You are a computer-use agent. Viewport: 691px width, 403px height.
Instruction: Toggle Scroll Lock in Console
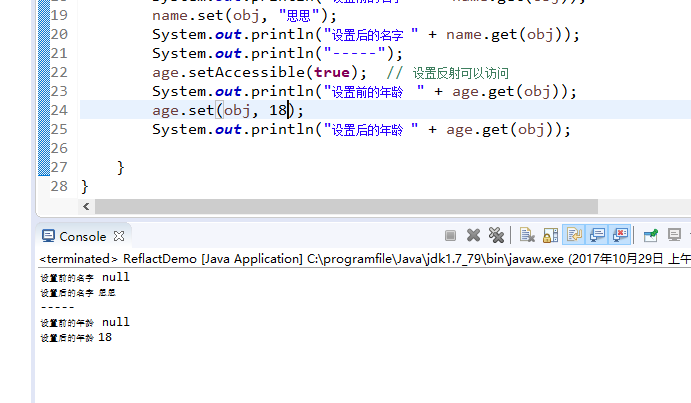(550, 235)
